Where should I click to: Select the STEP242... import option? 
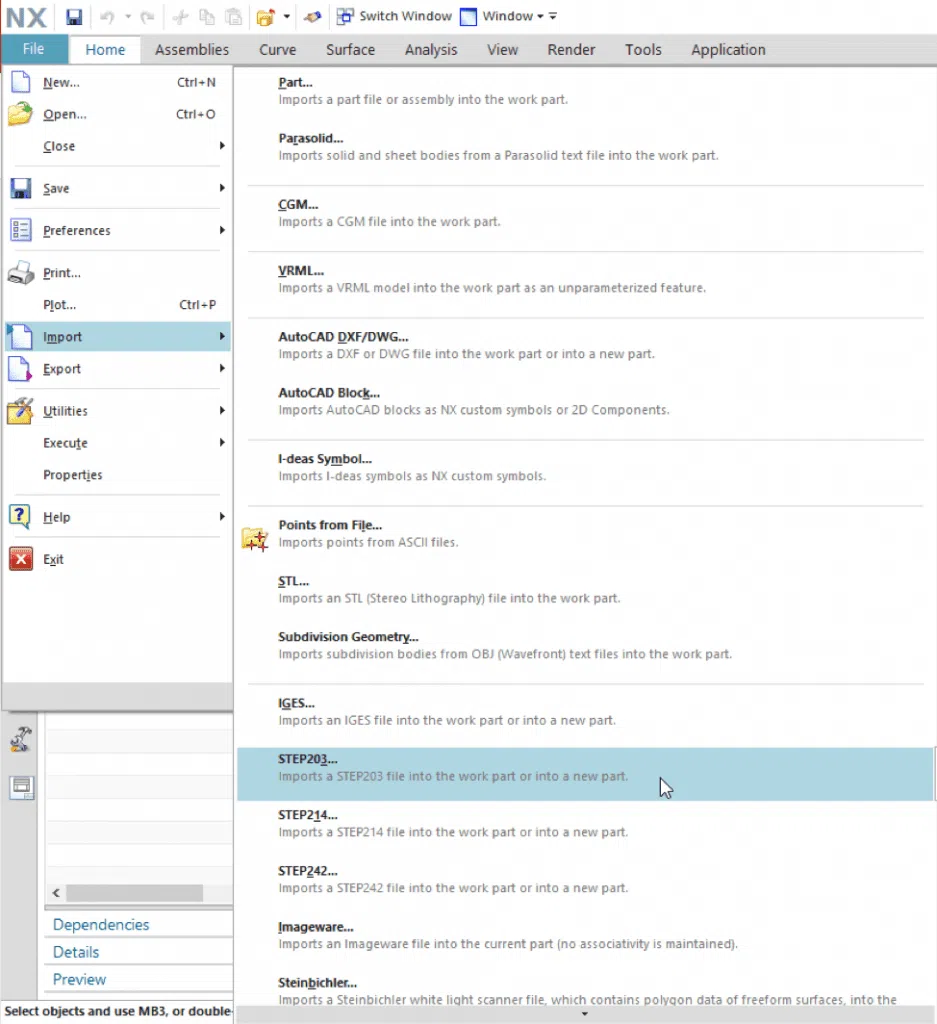585,880
